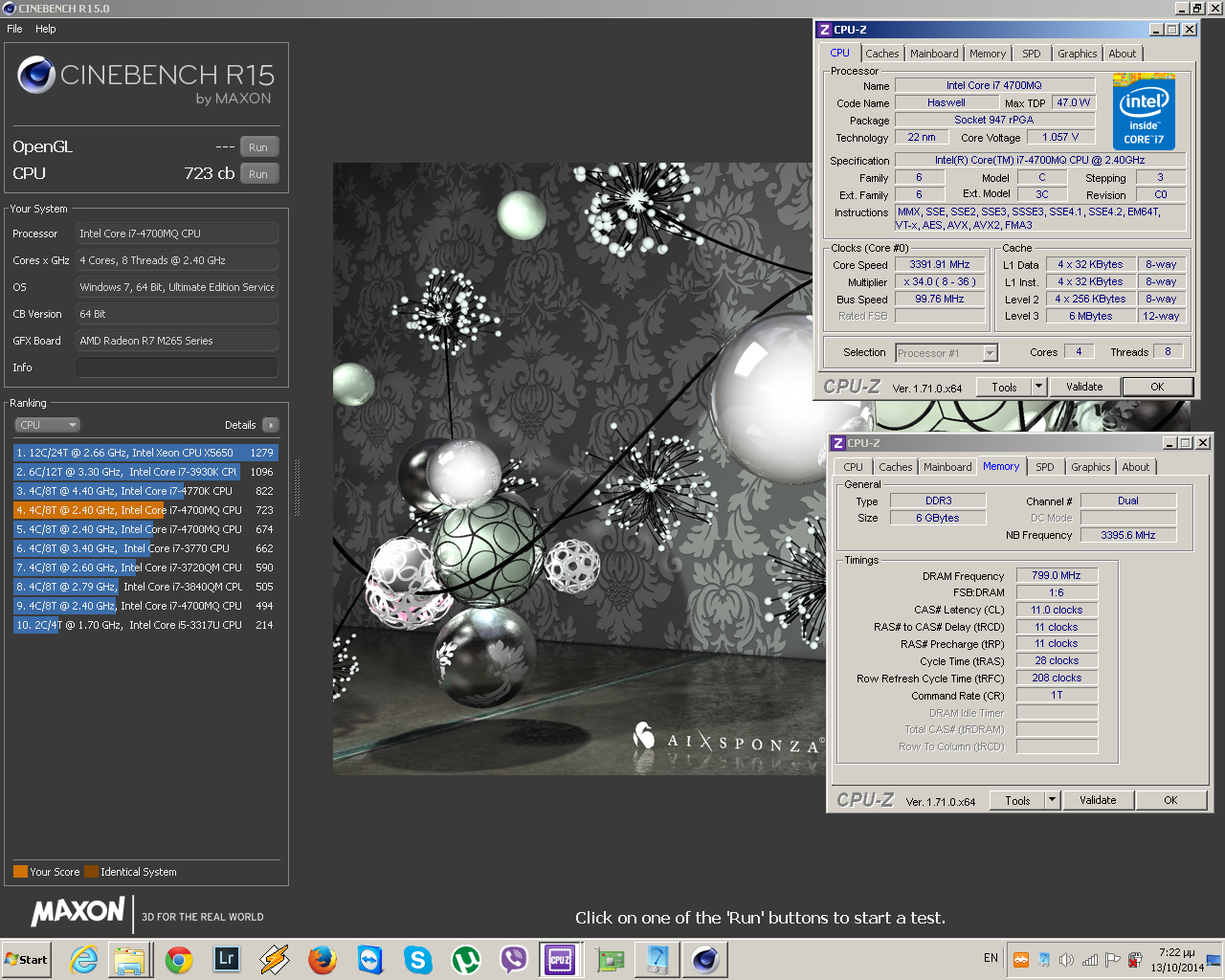The height and width of the screenshot is (980, 1225).
Task: Switch to SPD tab in lower CPU-Z window
Action: click(x=1044, y=467)
